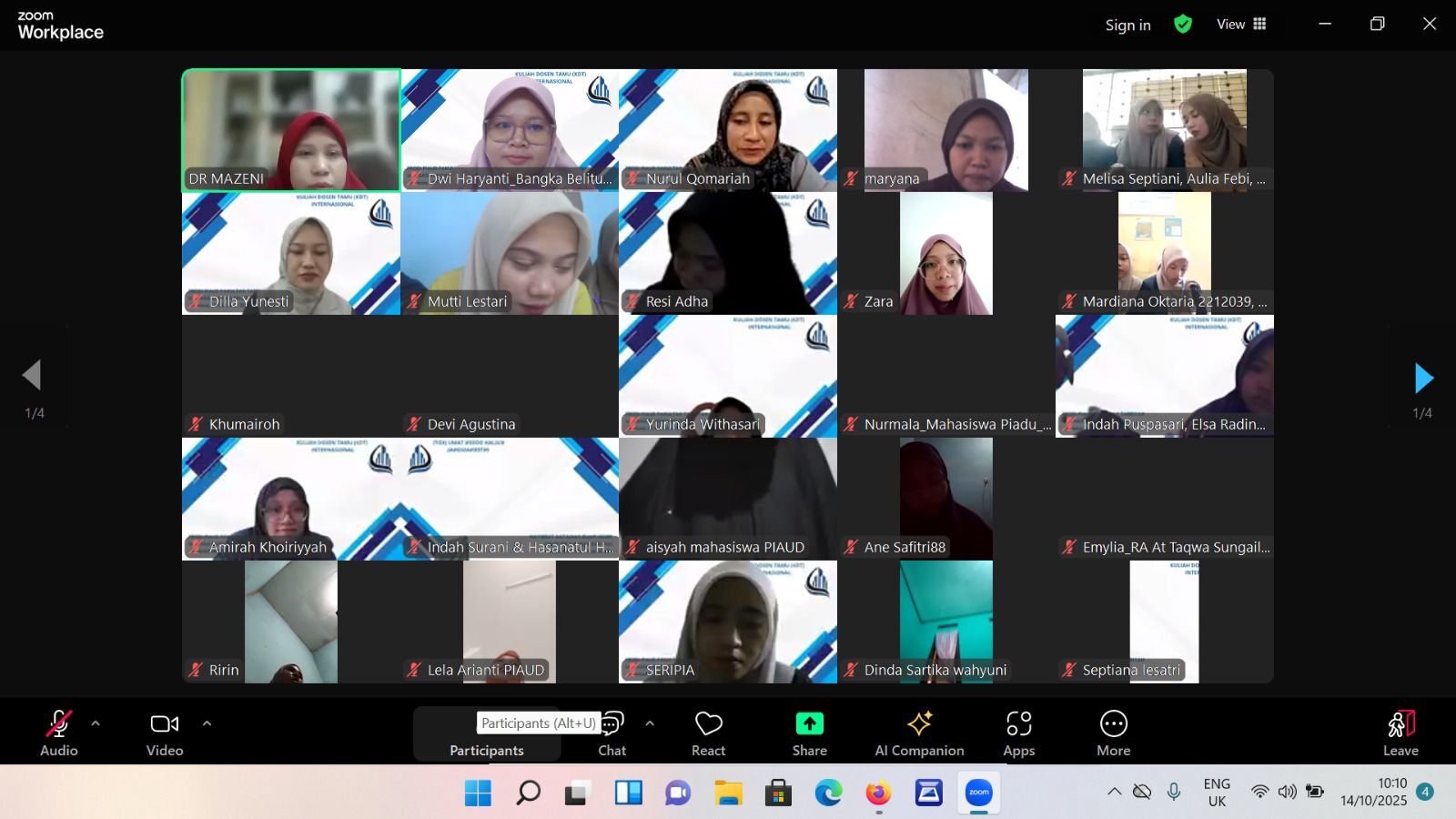Select Mutti Lestari video tile

click(510, 253)
